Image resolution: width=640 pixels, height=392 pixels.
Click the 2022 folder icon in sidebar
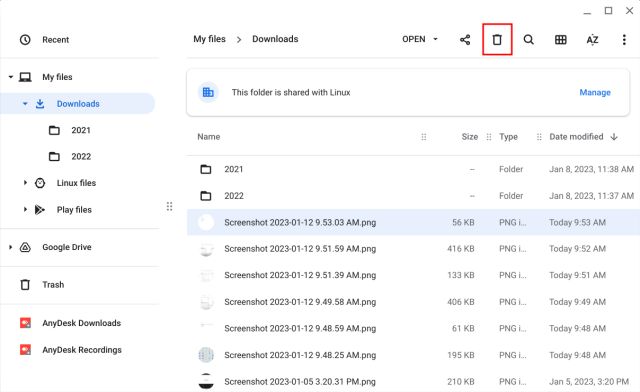54,156
